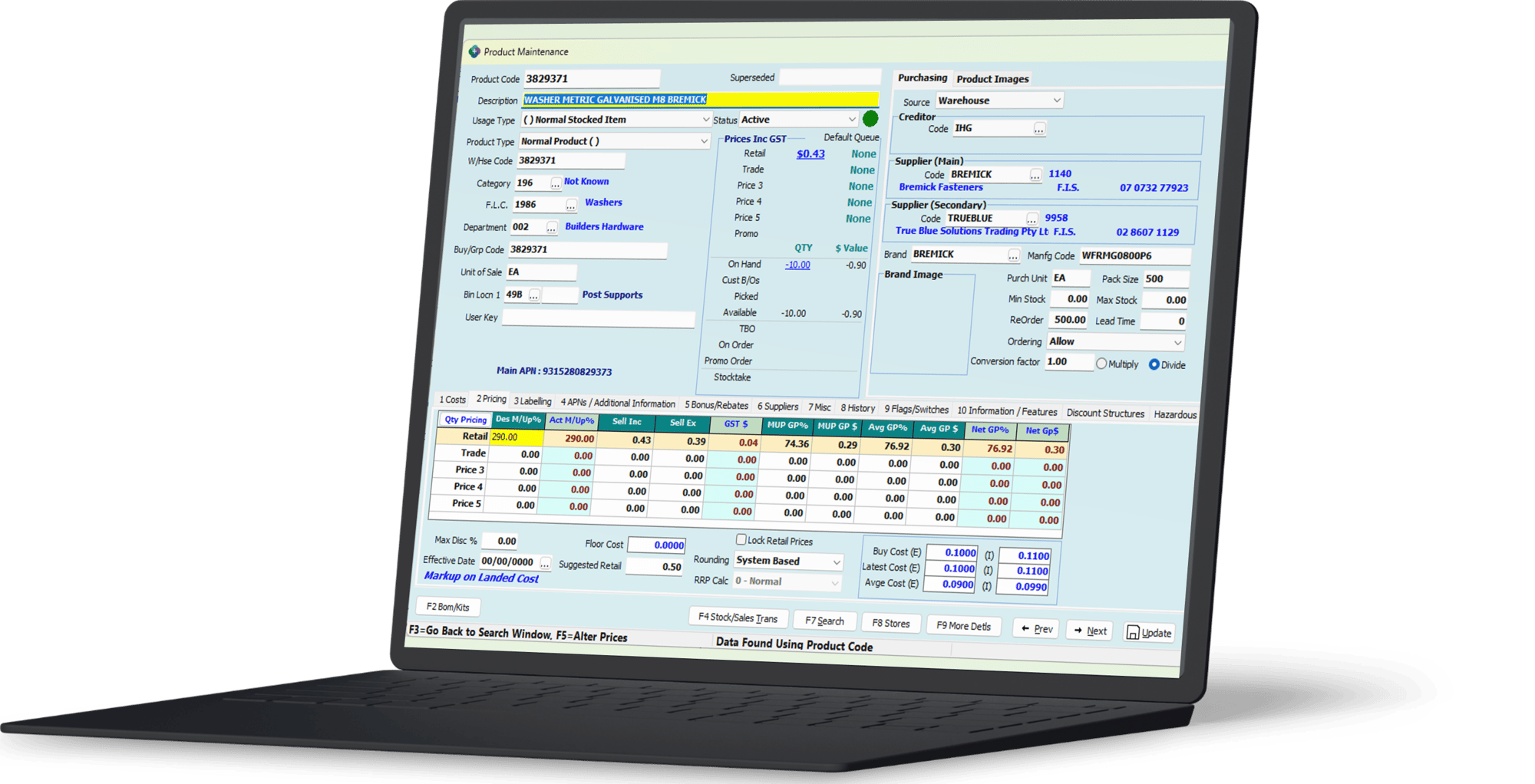This screenshot has width=1535, height=784.
Task: Open the Hazardous tab
Action: click(x=1174, y=414)
